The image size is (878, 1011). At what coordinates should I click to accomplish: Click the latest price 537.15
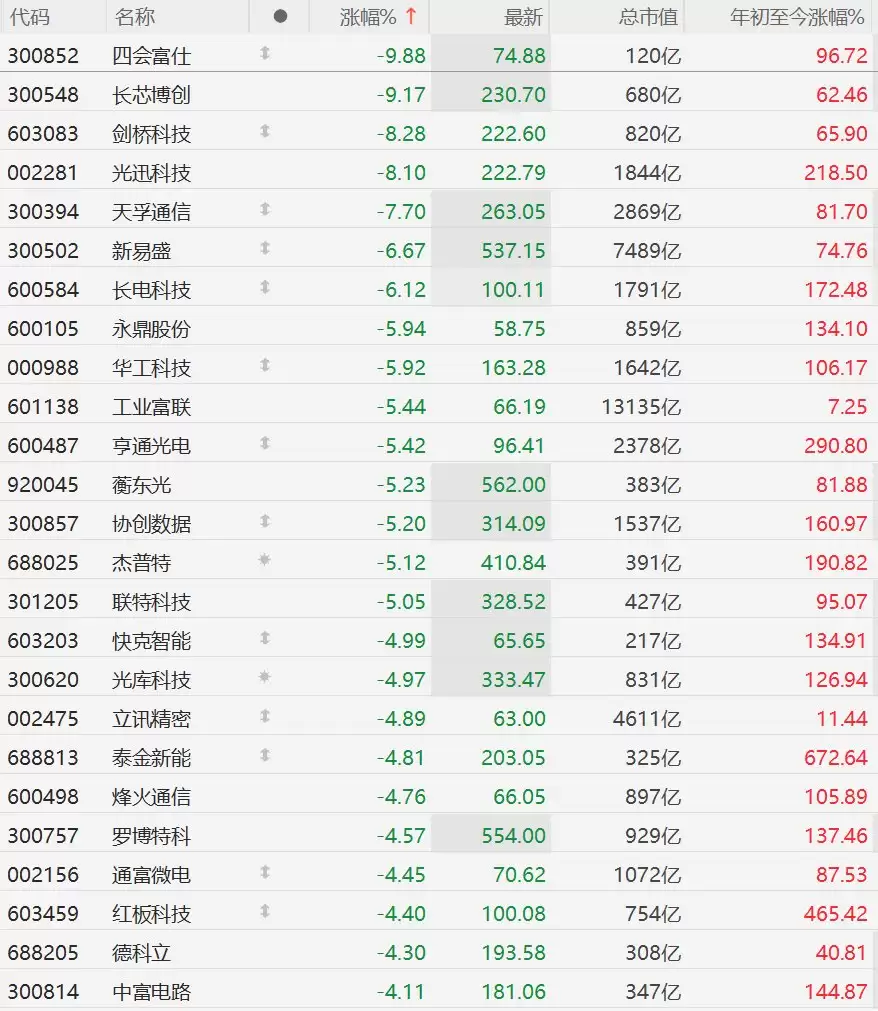click(x=513, y=251)
